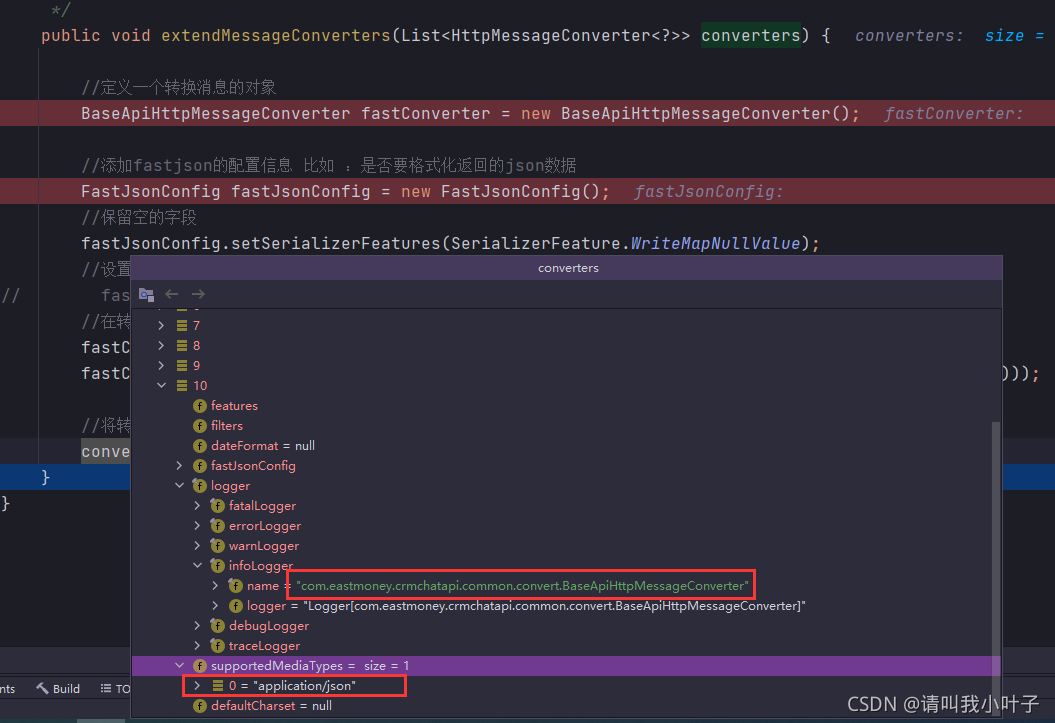Click field icon next to fatalLogger
This screenshot has width=1055, height=723.
(217, 506)
